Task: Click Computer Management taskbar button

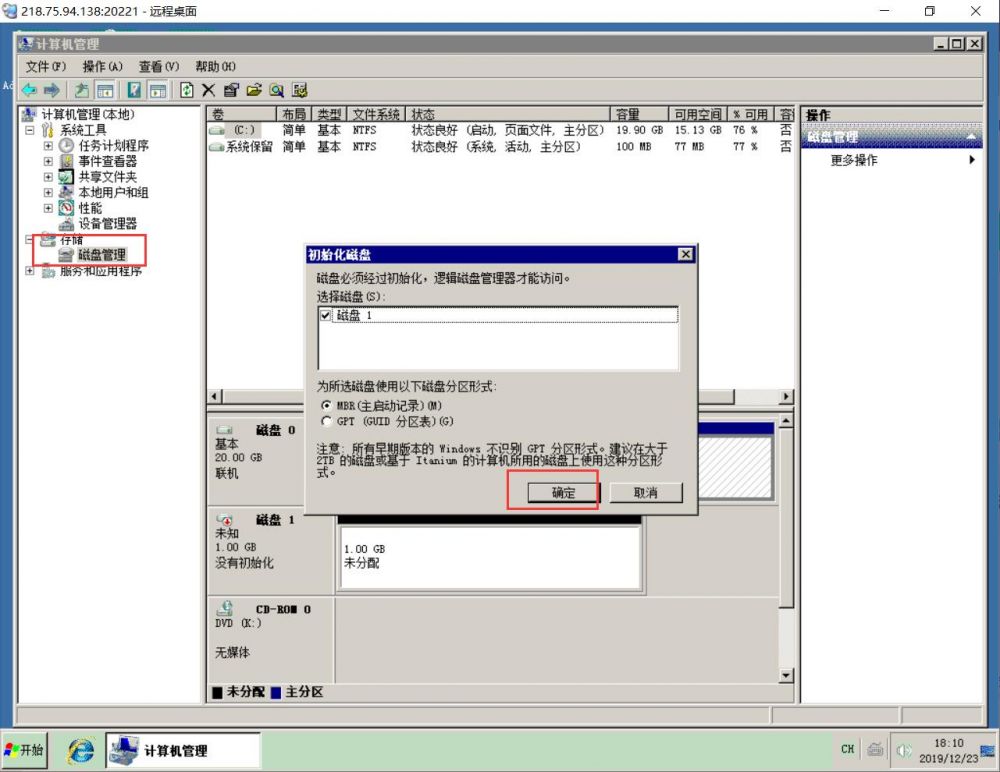Action: (183, 750)
